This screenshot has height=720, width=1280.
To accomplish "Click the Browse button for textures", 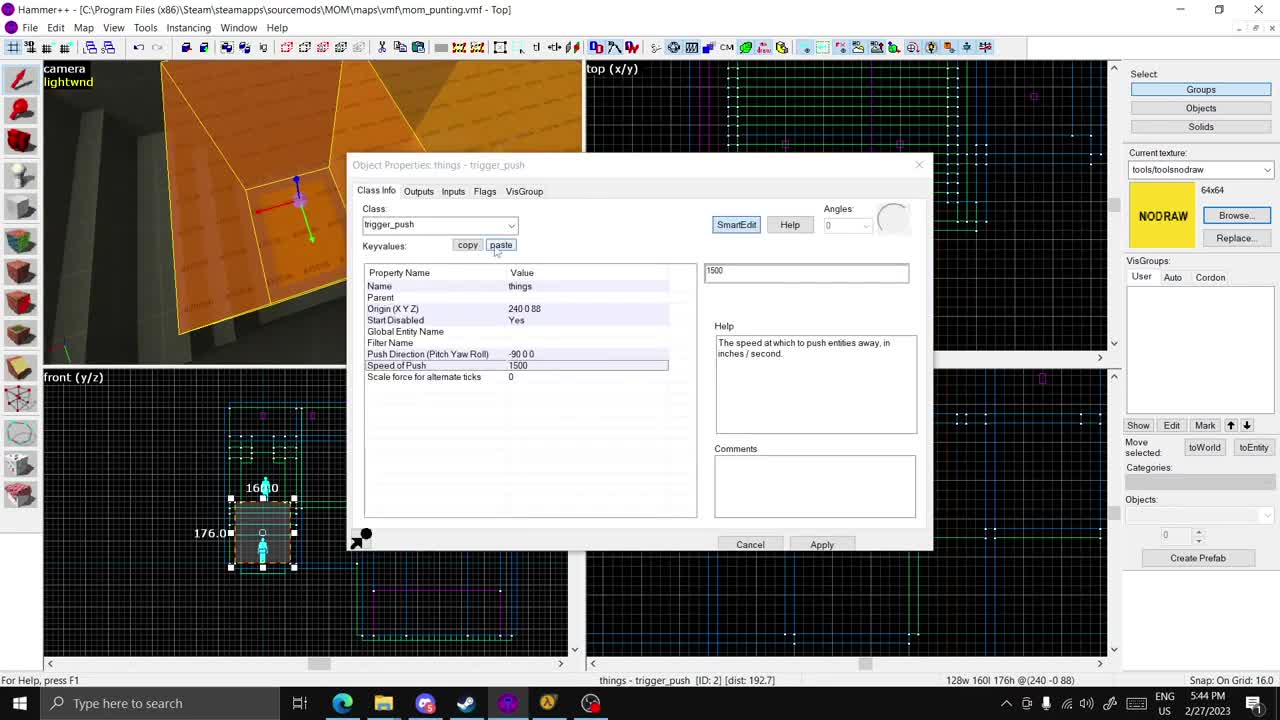I will pyautogui.click(x=1236, y=215).
